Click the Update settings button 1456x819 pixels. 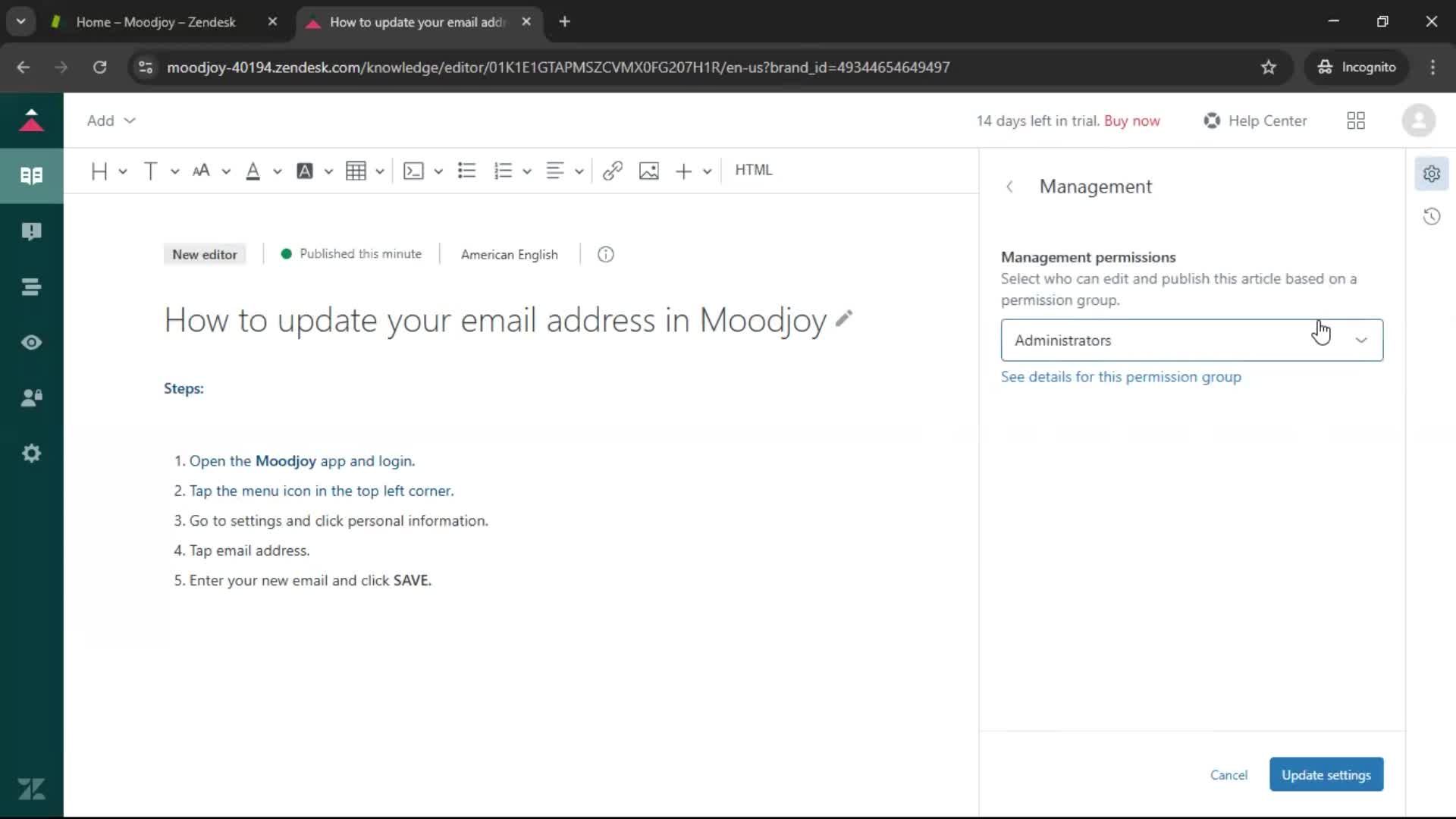tap(1326, 775)
